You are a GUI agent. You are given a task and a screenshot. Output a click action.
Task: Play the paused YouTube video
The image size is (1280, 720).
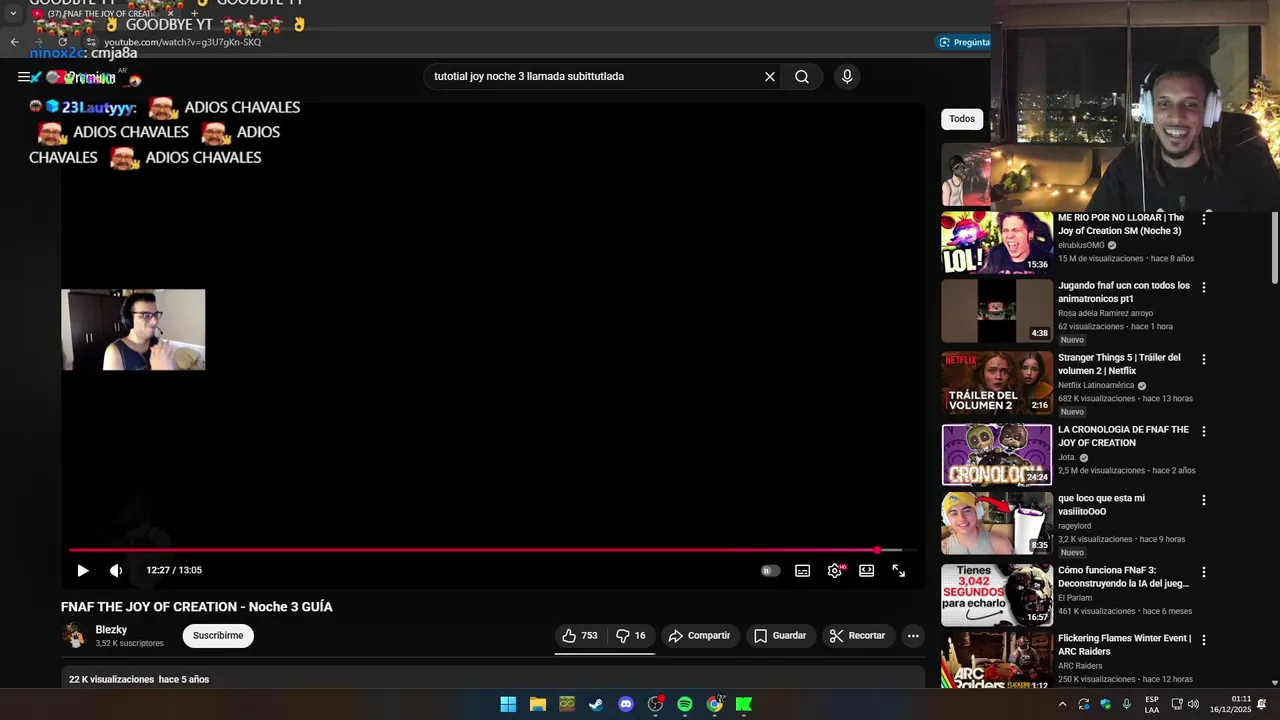(x=83, y=570)
